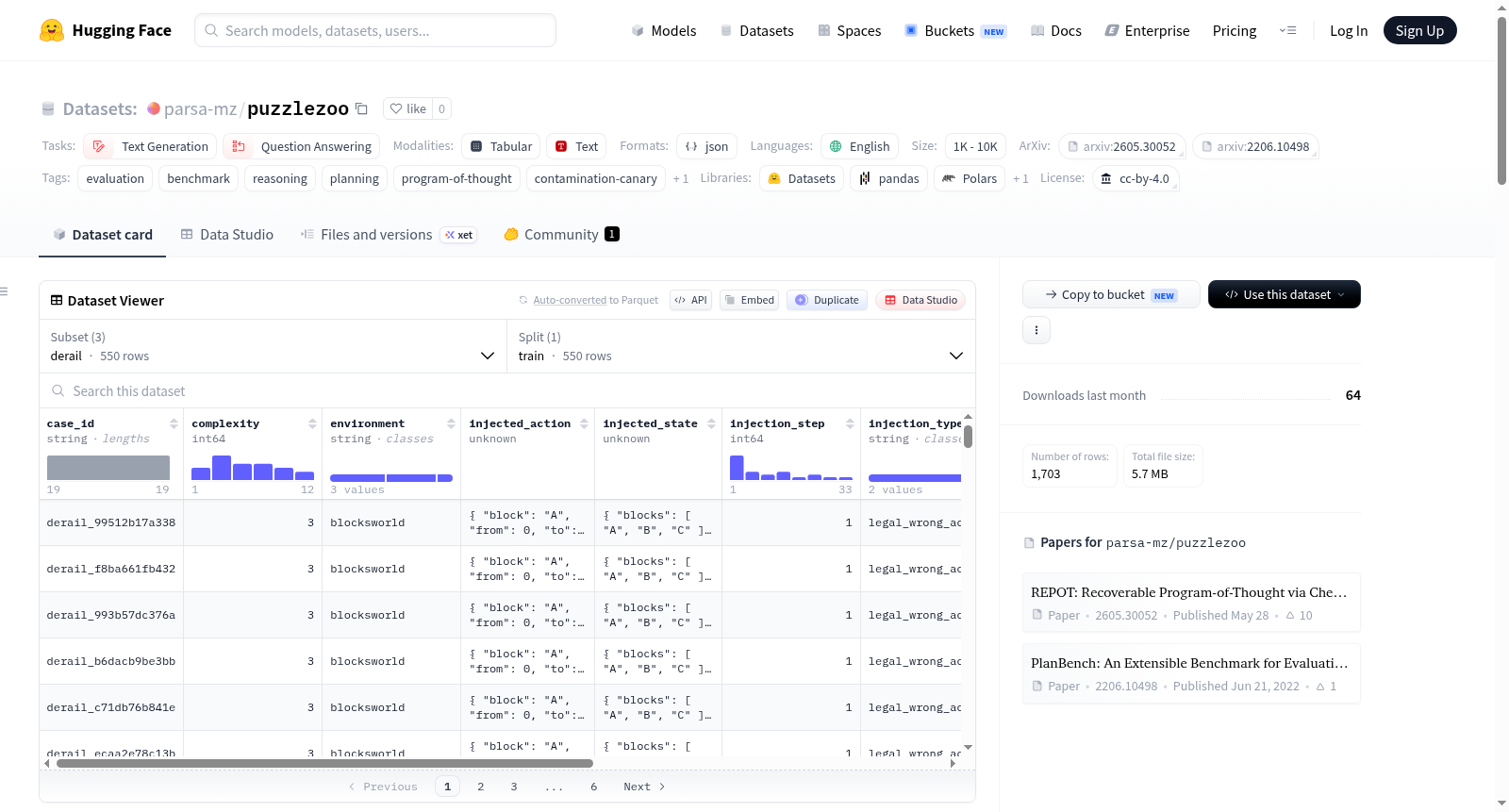Sort by complexity column icon
Viewport: 1509px width, 812px height.
pos(312,423)
